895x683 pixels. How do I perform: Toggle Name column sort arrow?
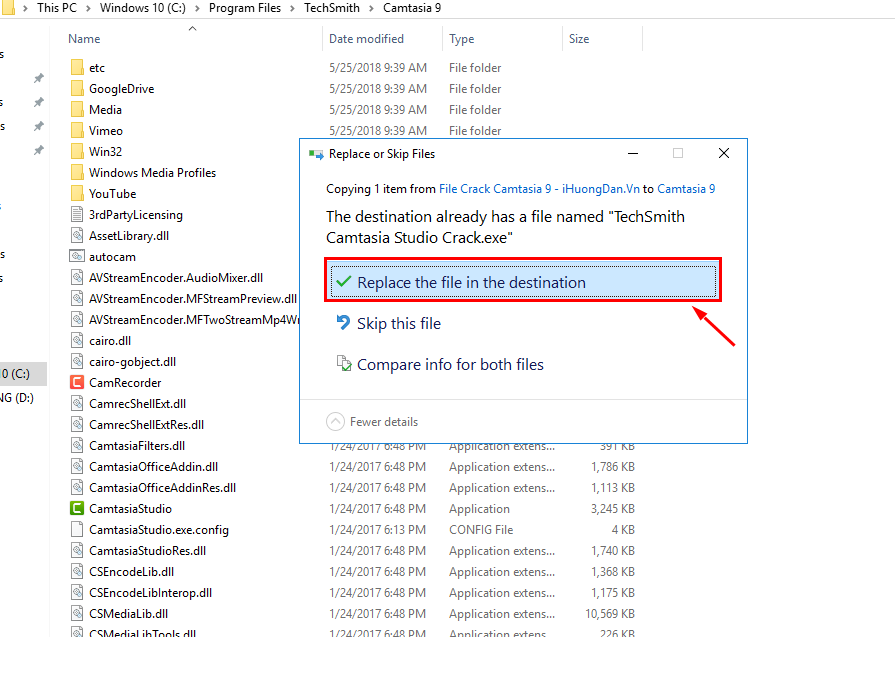(192, 29)
